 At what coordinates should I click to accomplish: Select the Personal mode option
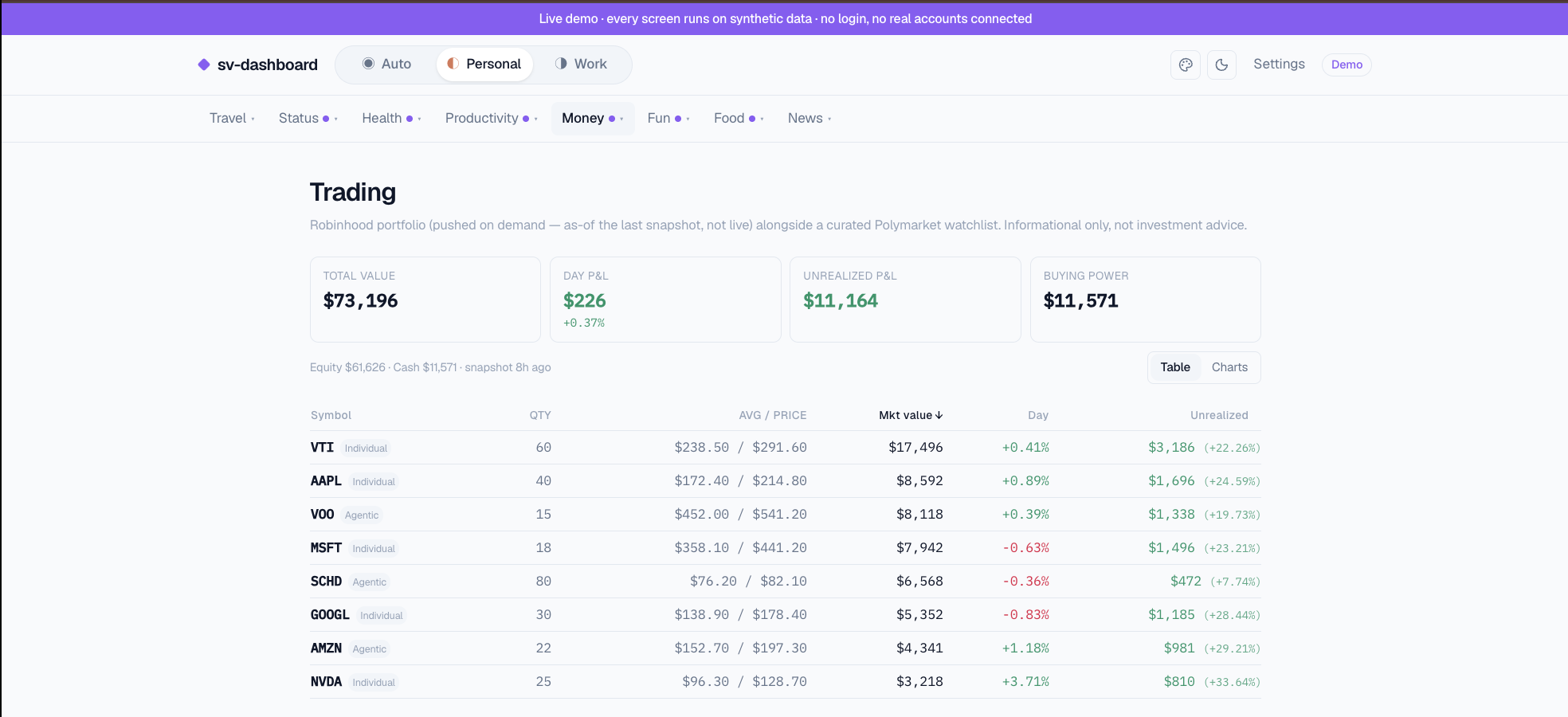(484, 64)
